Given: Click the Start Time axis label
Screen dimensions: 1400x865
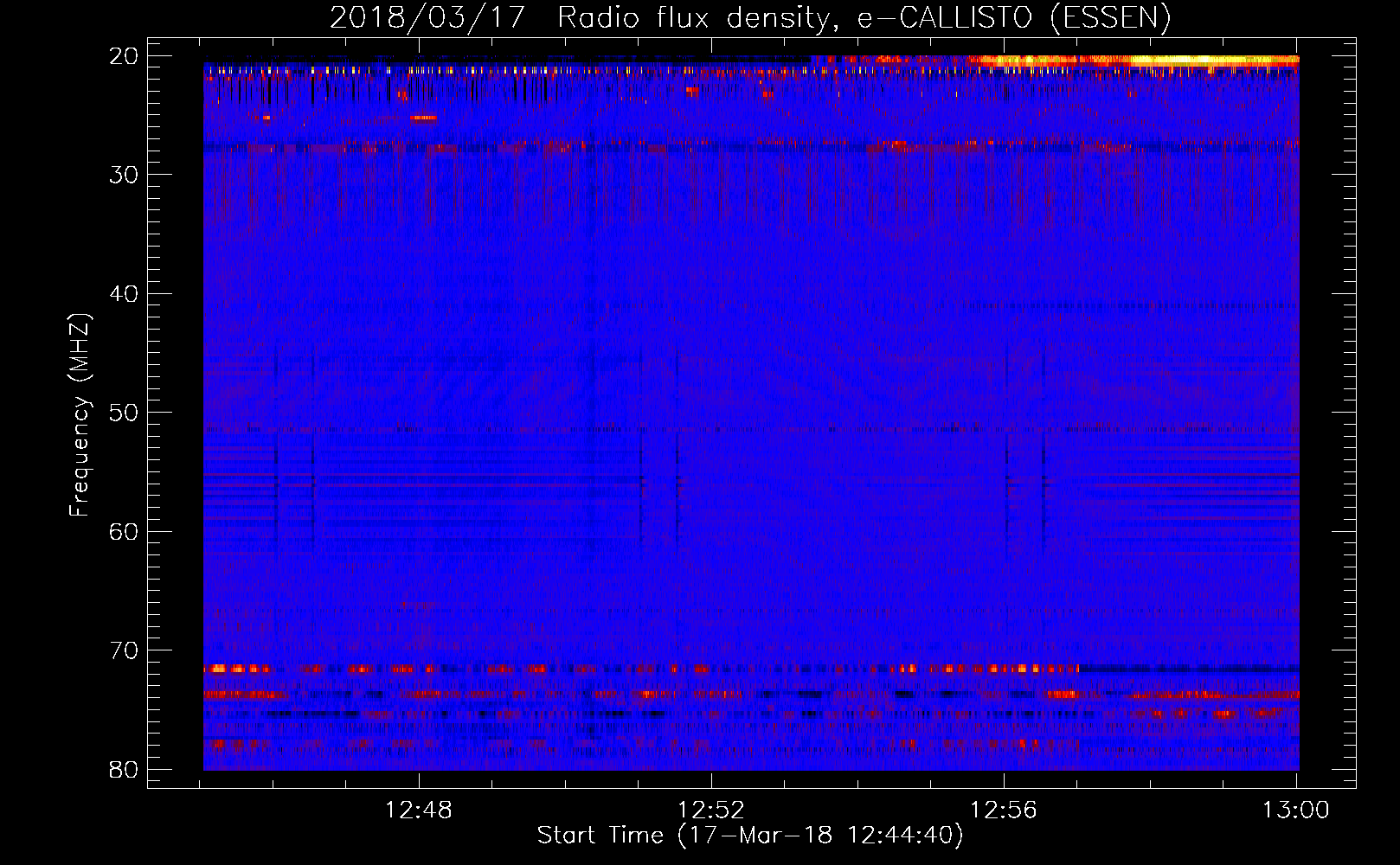Looking at the screenshot, I should coord(750,836).
